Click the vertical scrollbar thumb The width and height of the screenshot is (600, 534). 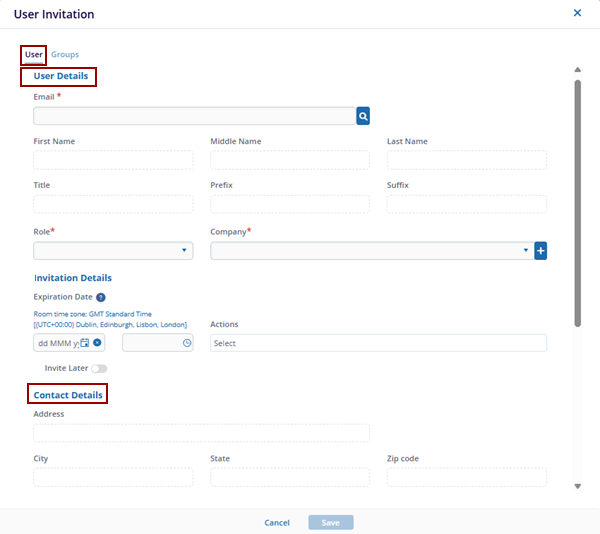pyautogui.click(x=577, y=200)
